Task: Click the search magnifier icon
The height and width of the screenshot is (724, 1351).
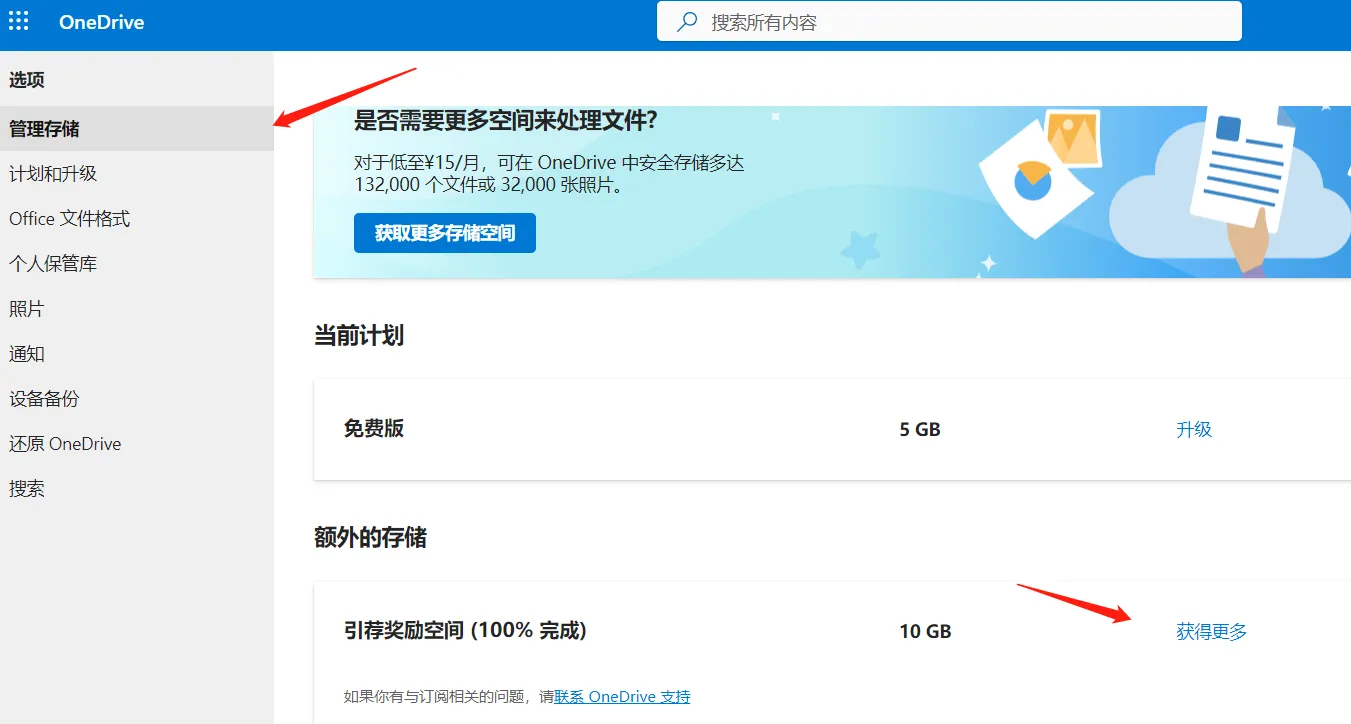Action: click(x=687, y=22)
